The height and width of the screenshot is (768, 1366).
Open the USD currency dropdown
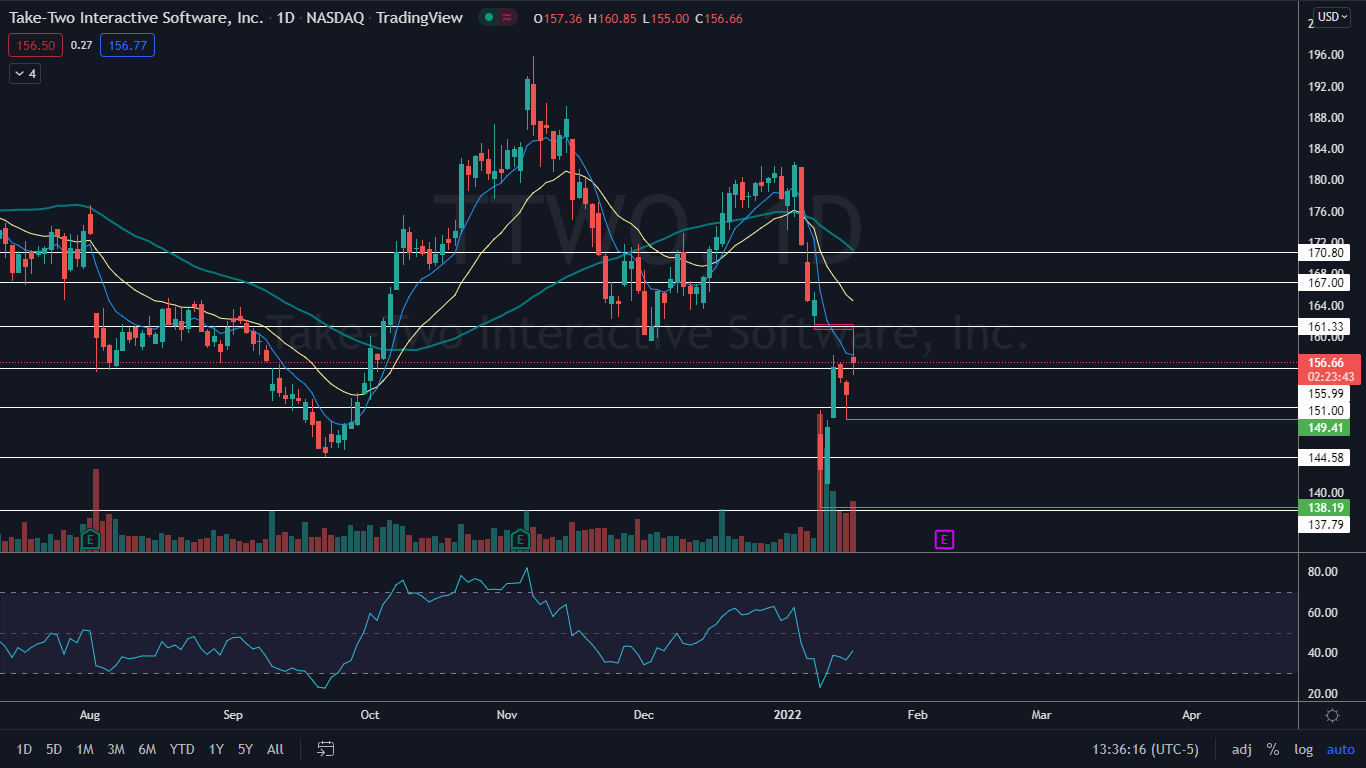click(x=1332, y=17)
